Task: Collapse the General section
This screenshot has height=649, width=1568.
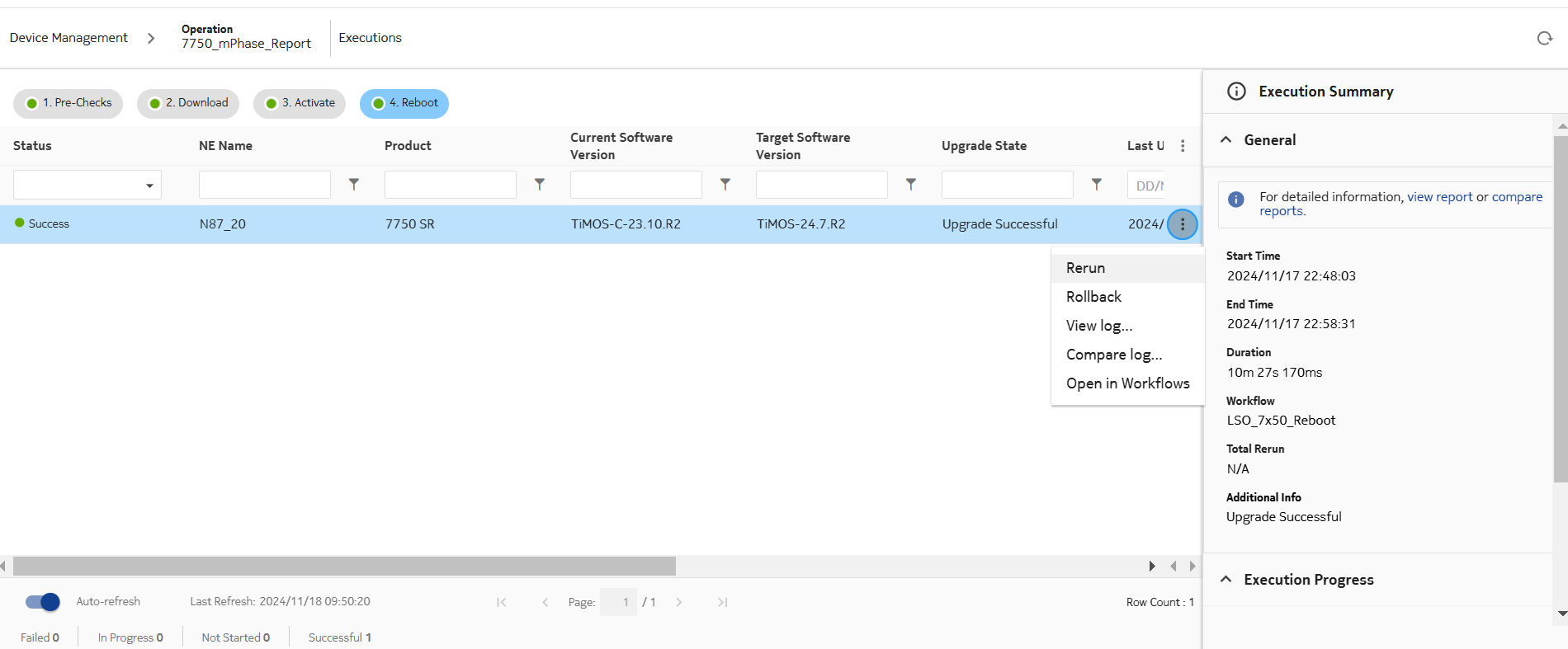Action: point(1226,140)
